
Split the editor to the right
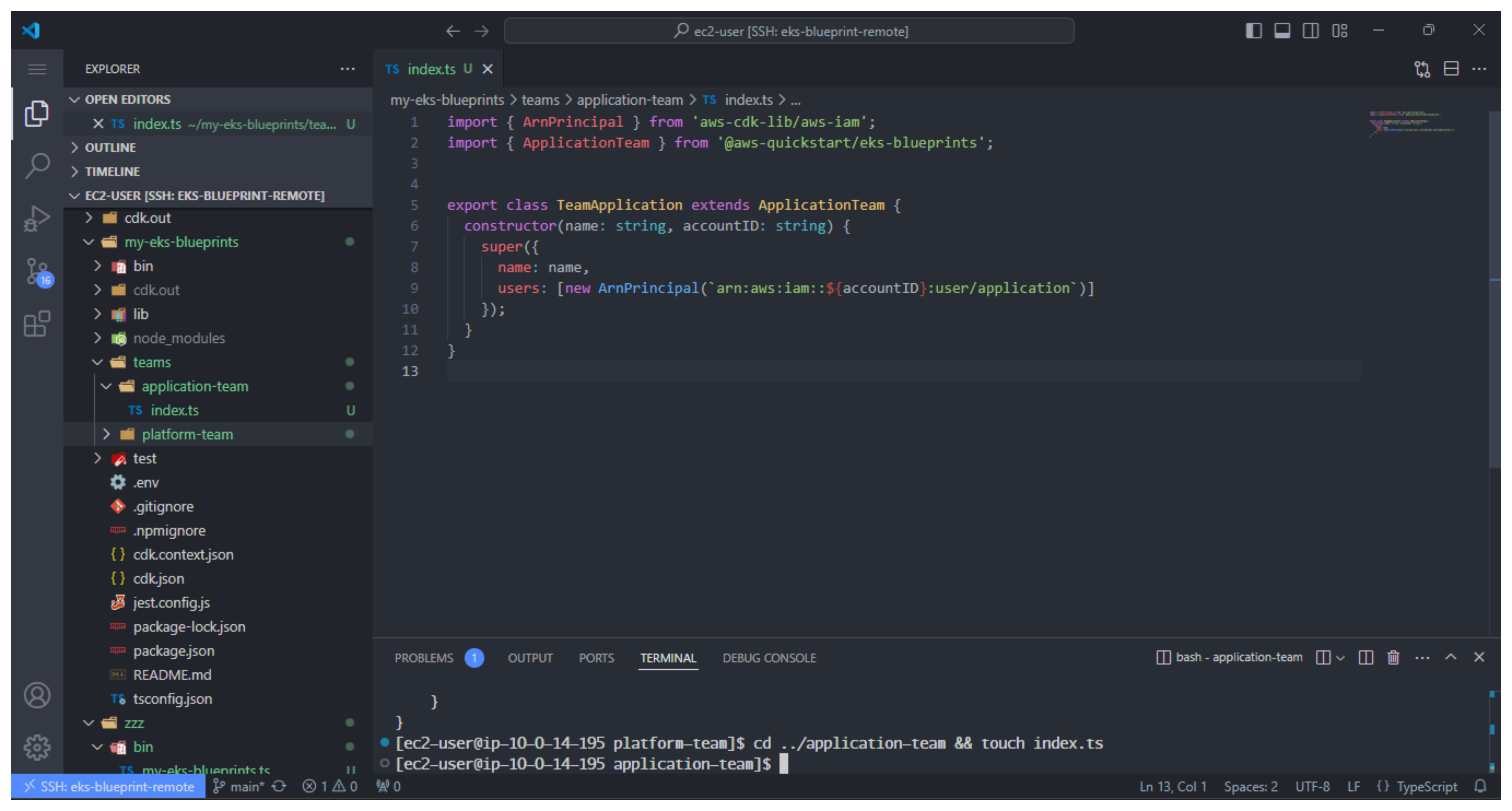pyautogui.click(x=1452, y=69)
